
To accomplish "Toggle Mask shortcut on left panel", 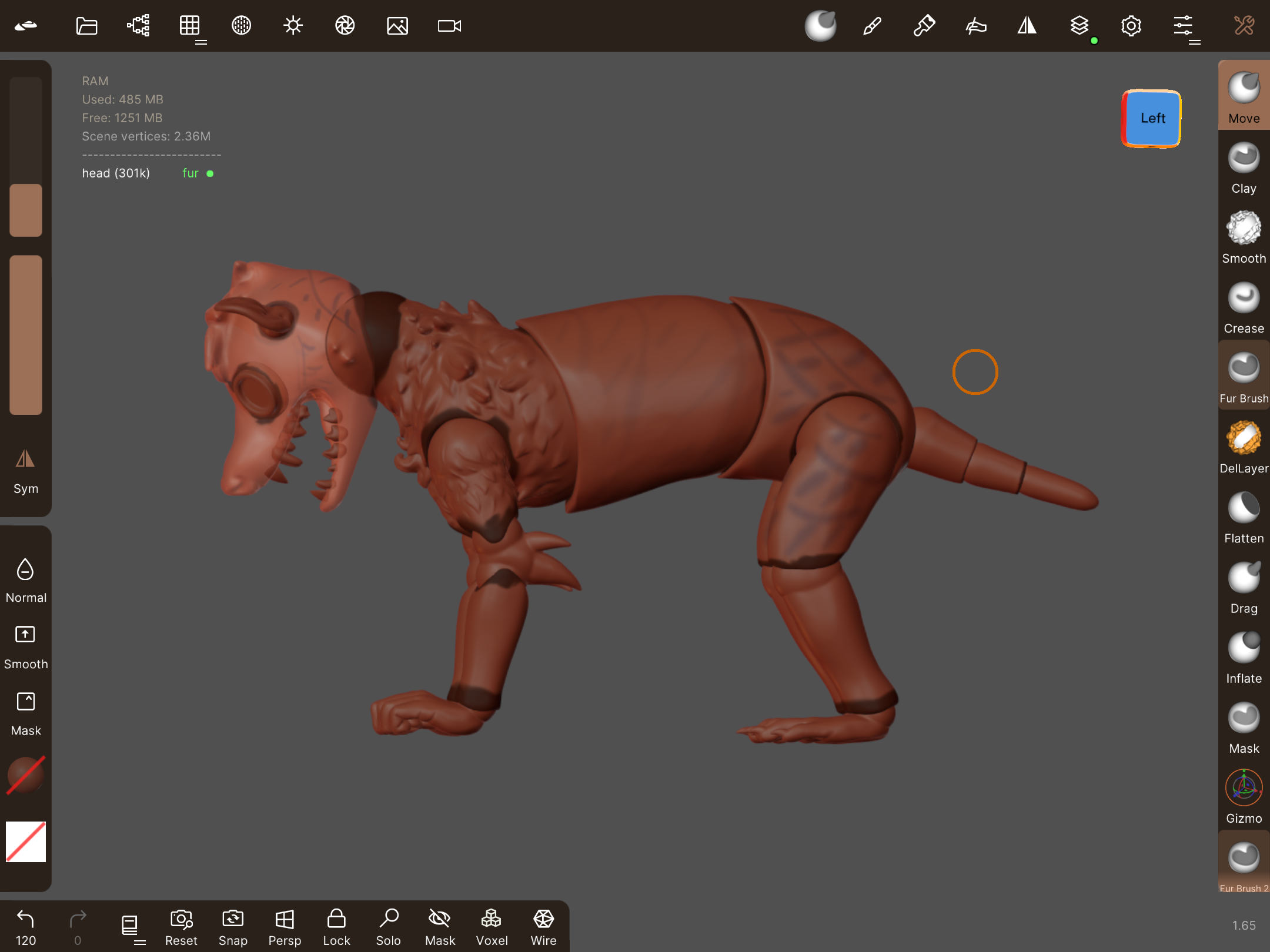I will tap(25, 713).
